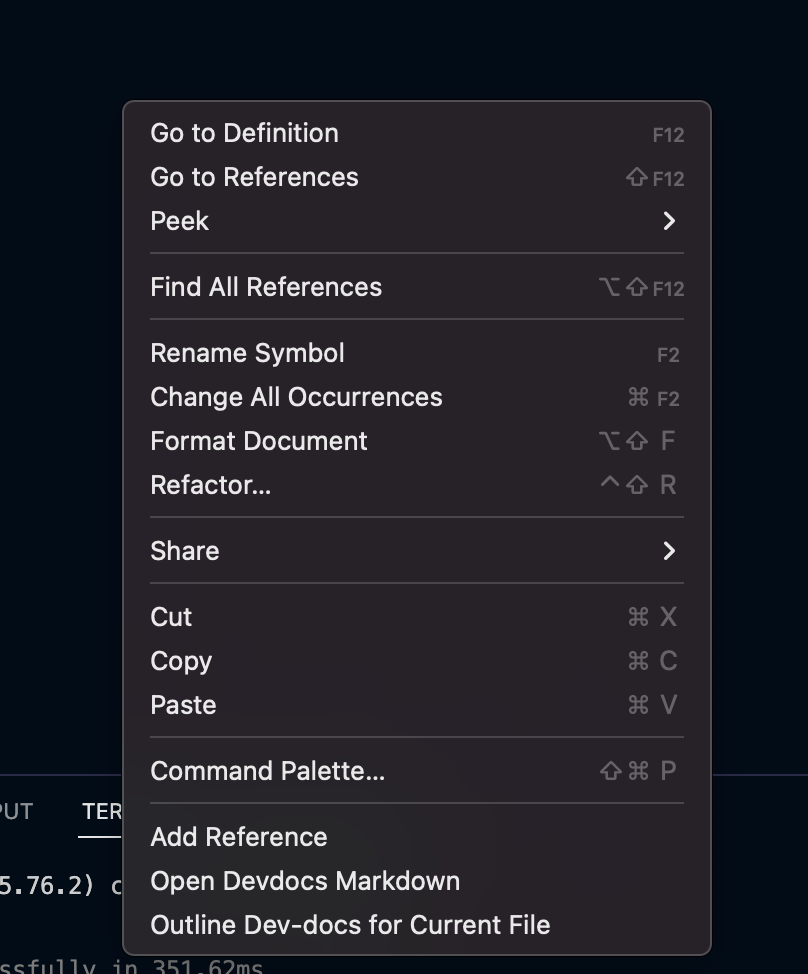808x974 pixels.
Task: Click Open Devdocs Markdown
Action: 305,881
